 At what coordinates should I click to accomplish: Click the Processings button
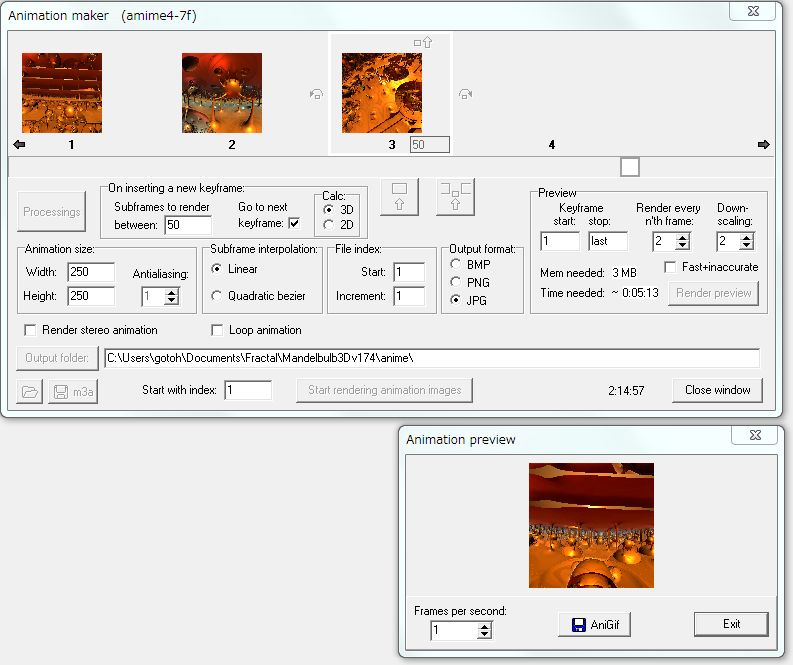[52, 211]
